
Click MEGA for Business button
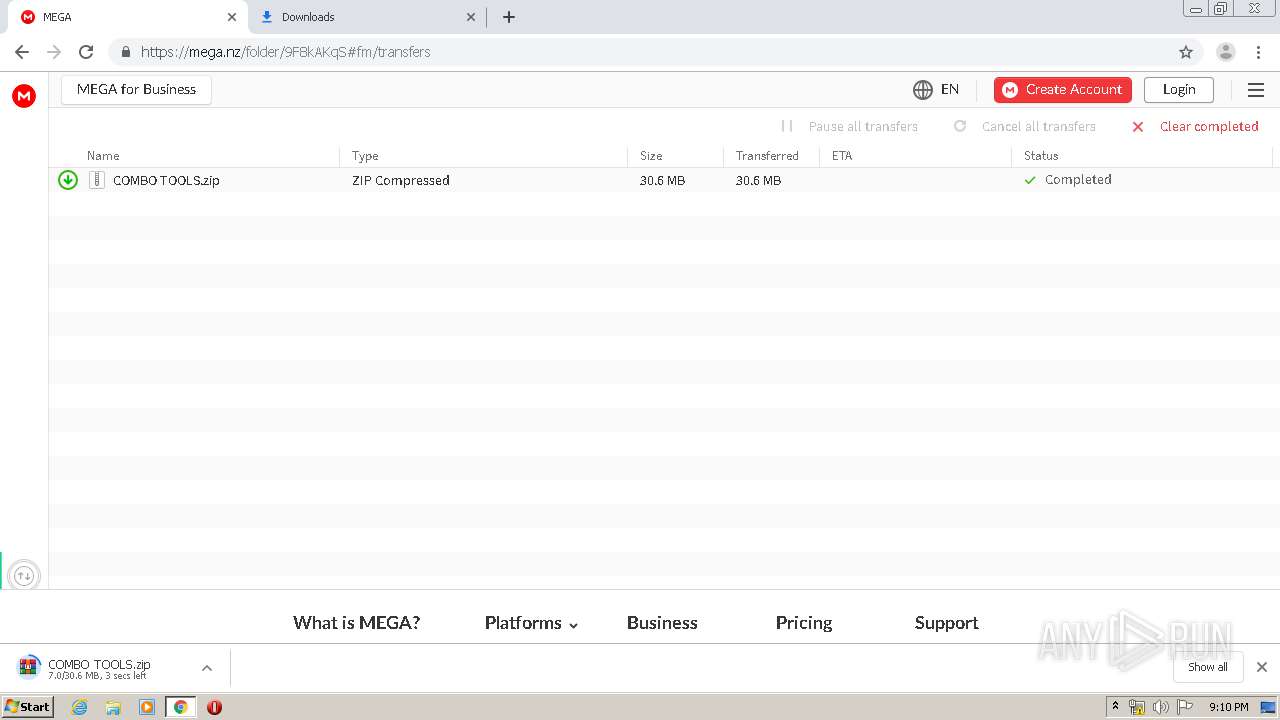pos(136,90)
